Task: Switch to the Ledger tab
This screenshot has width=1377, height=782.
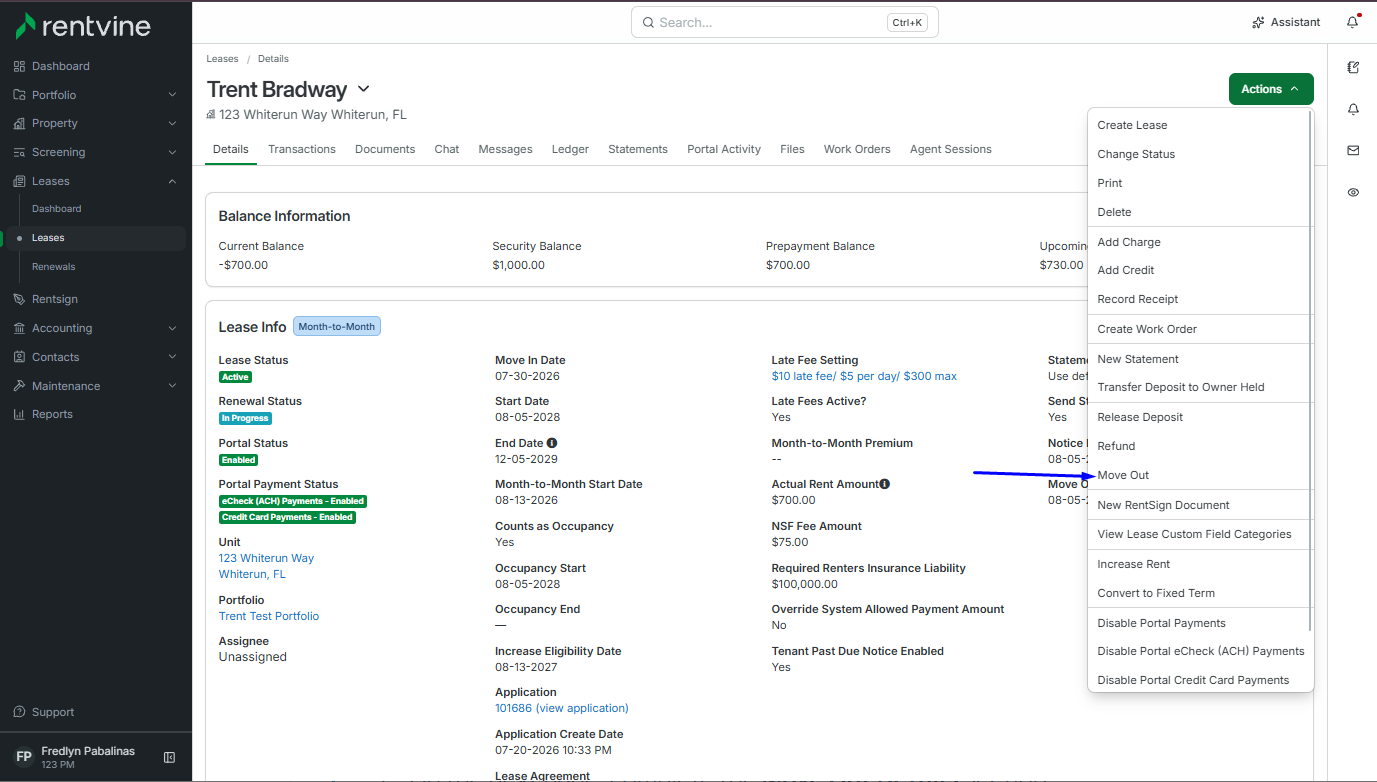Action: [570, 149]
